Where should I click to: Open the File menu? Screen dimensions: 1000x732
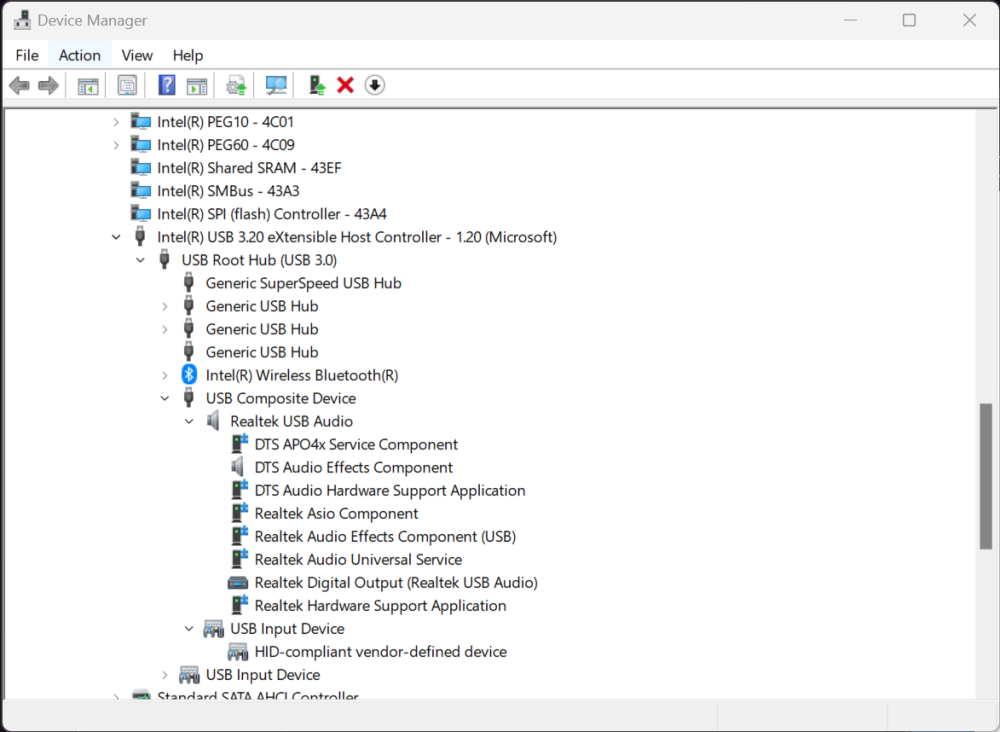[x=27, y=55]
